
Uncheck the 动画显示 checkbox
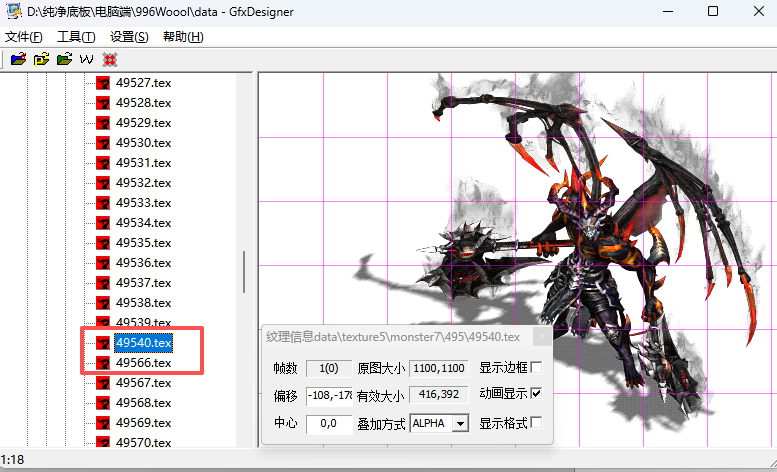point(536,393)
